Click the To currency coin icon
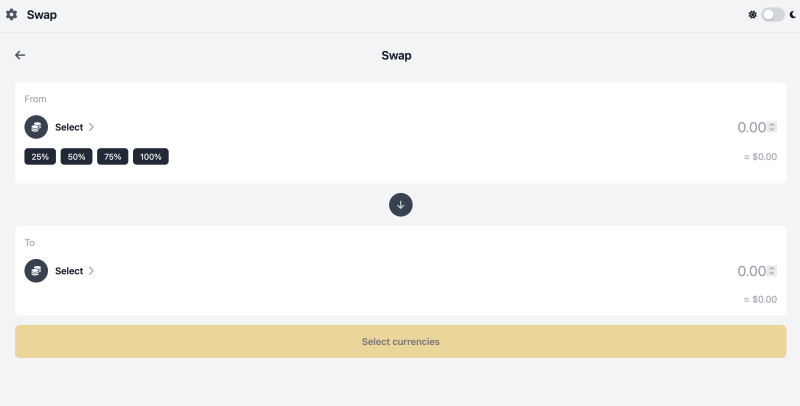 tap(36, 270)
